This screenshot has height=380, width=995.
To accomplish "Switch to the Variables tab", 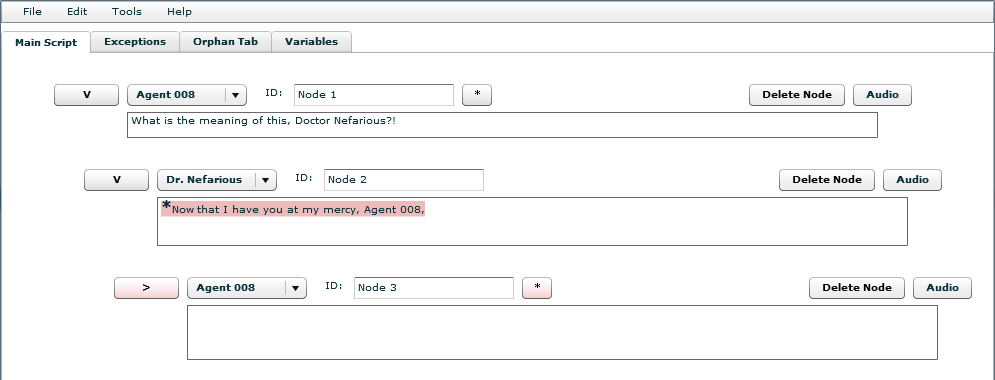I will pos(311,42).
